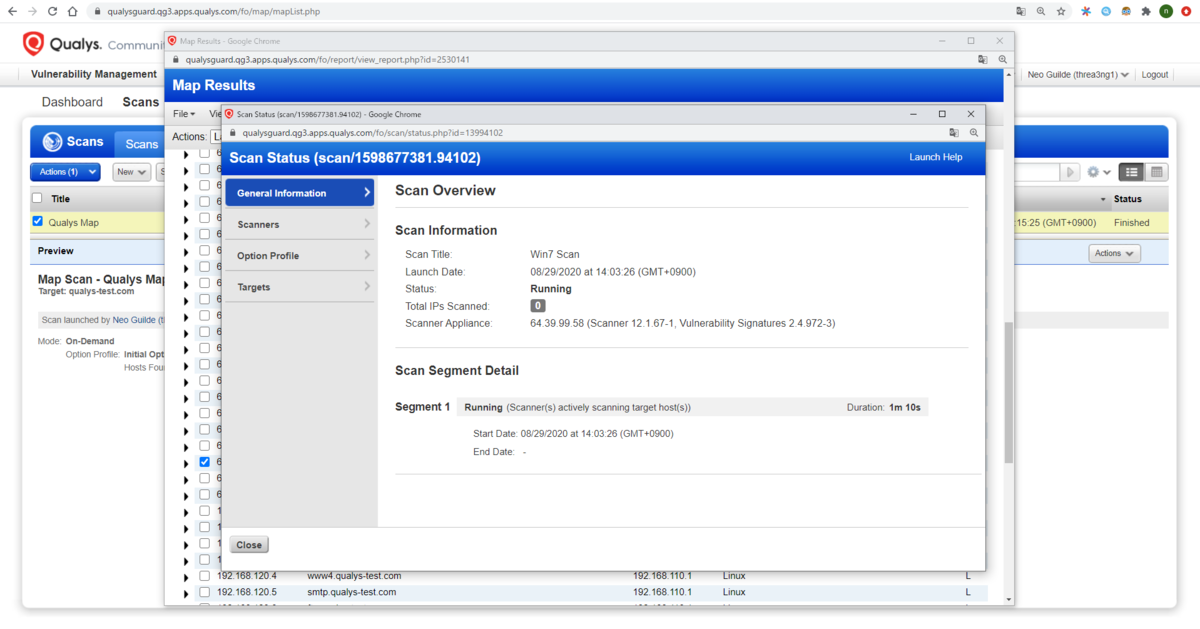
Task: Expand the 192.168.120.5 row
Action: (186, 593)
